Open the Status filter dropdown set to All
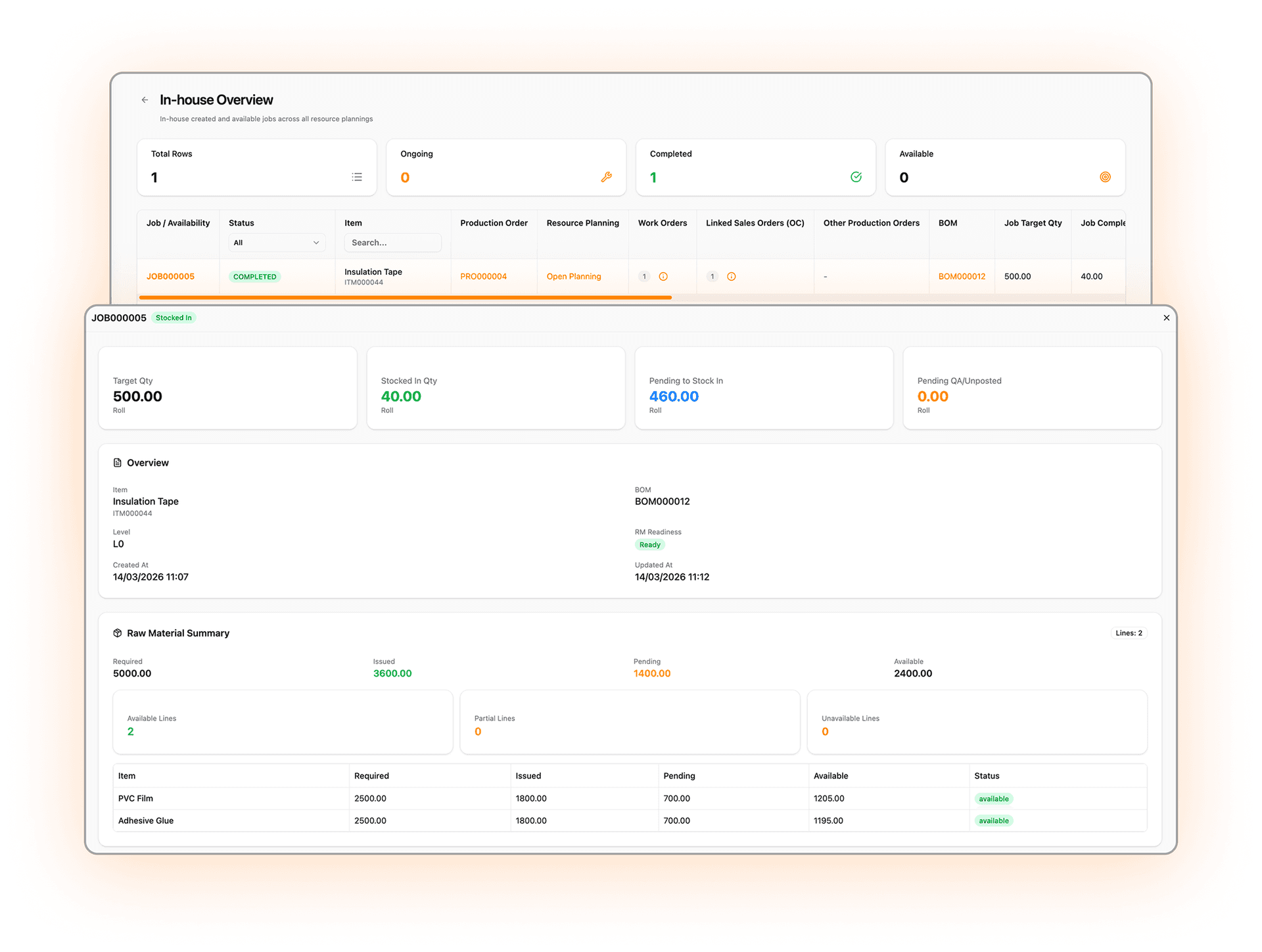Screen dimensions: 1262x952 [x=277, y=243]
